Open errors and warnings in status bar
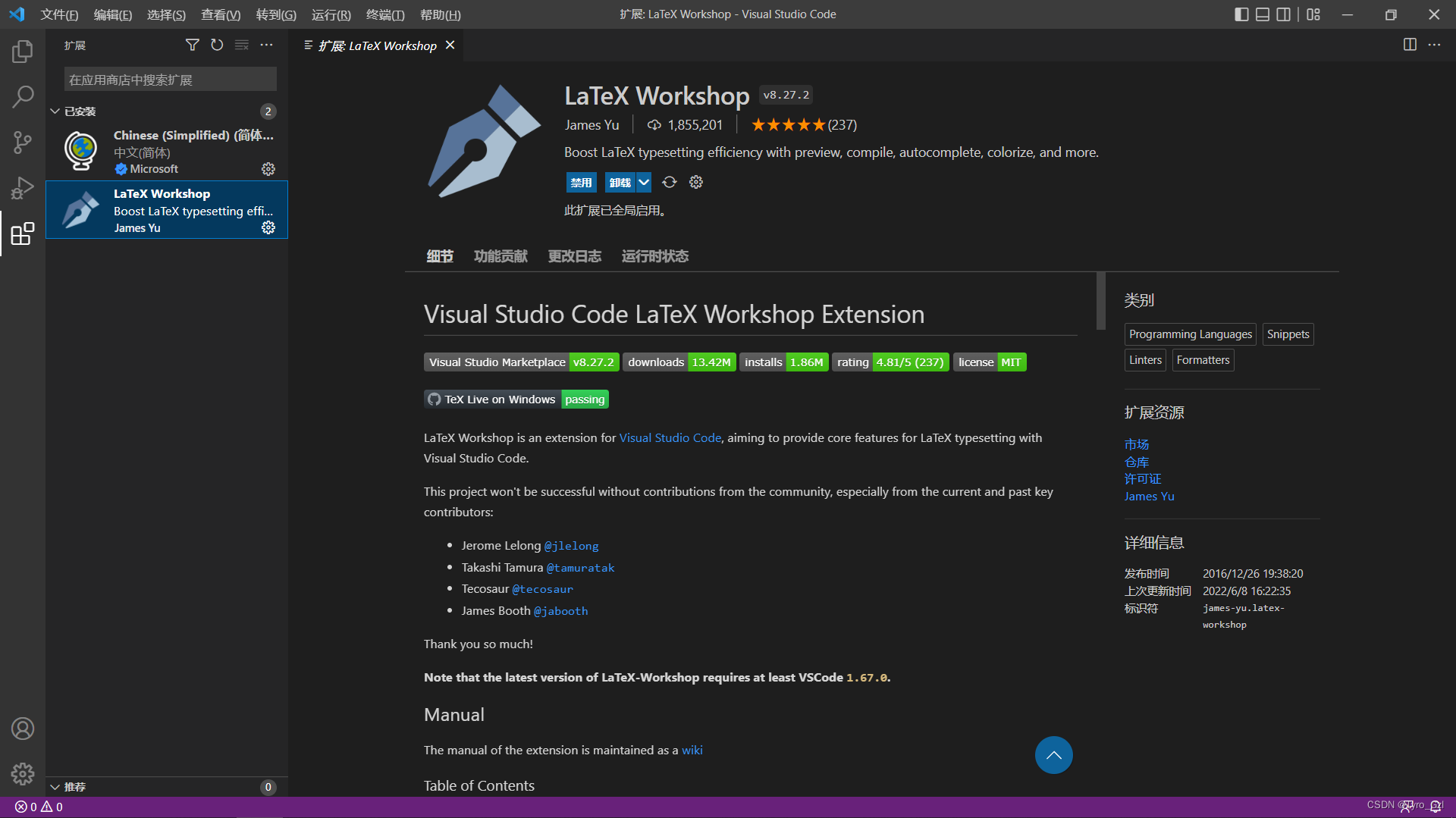The image size is (1456, 818). (39, 807)
